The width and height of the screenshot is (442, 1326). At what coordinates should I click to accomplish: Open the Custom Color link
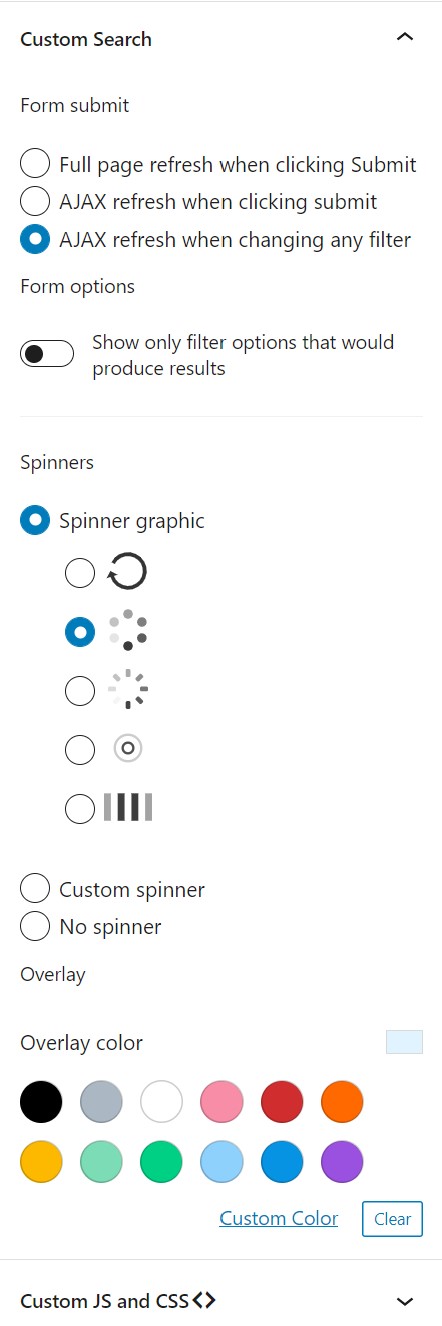click(279, 1218)
